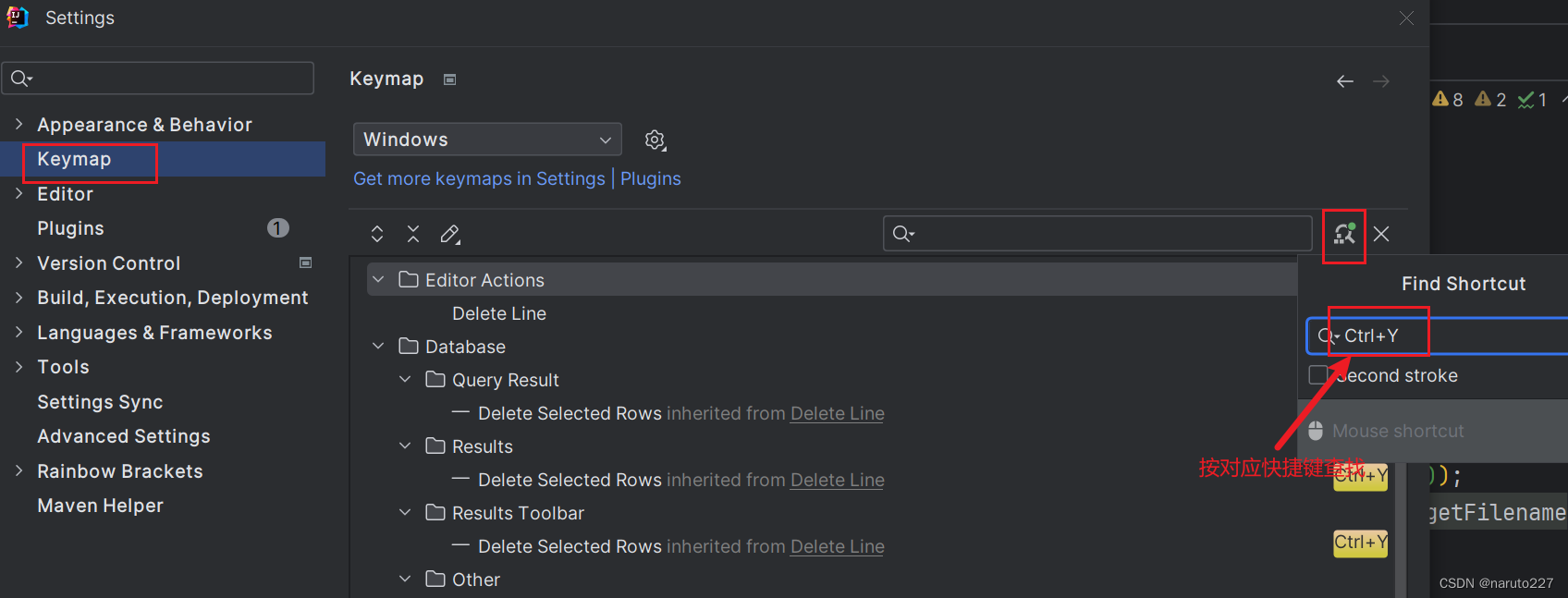The width and height of the screenshot is (1568, 598).
Task: Collapse the Editor Actions folder
Action: (378, 279)
